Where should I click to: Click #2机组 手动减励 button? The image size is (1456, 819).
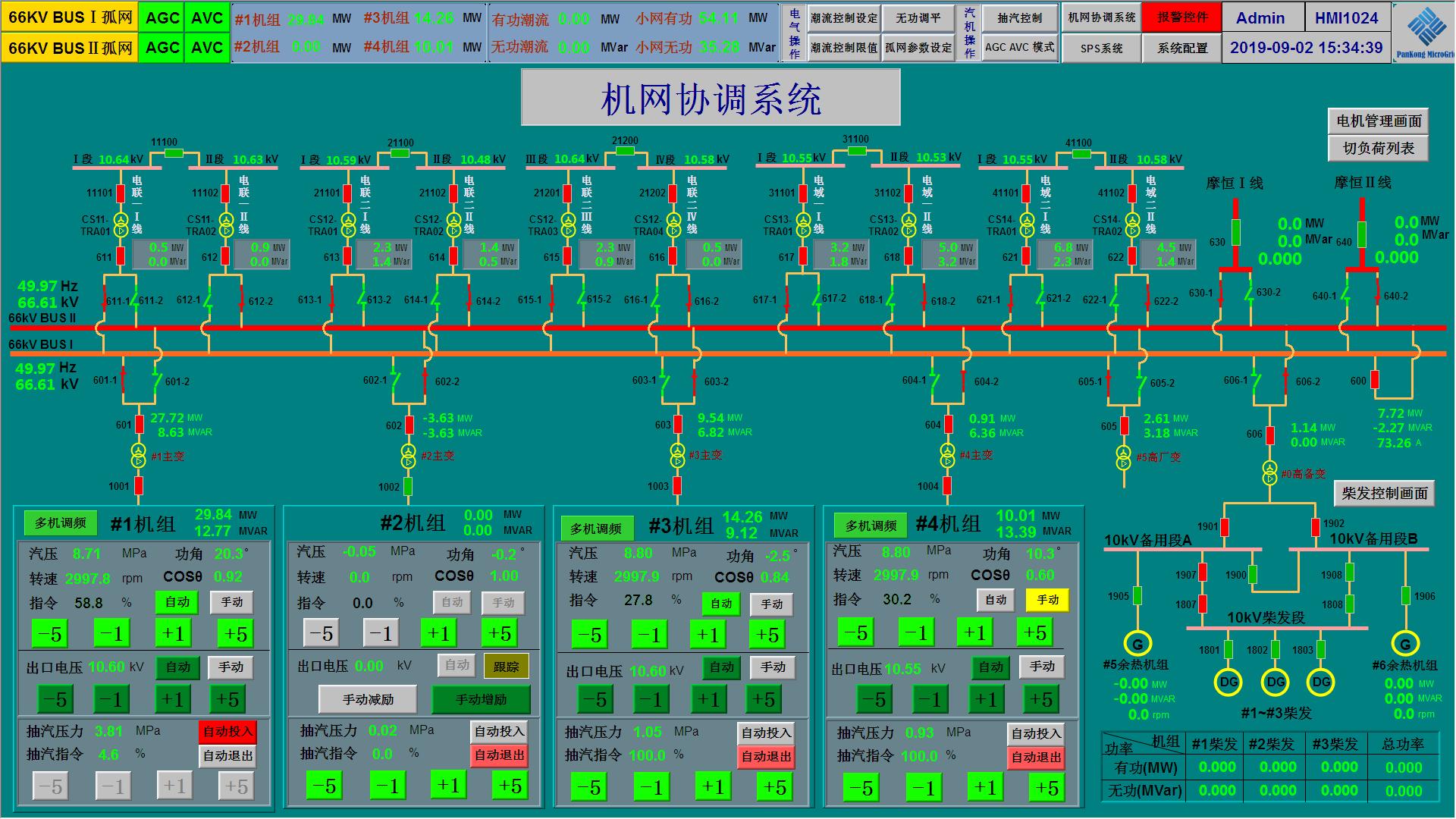pos(368,699)
